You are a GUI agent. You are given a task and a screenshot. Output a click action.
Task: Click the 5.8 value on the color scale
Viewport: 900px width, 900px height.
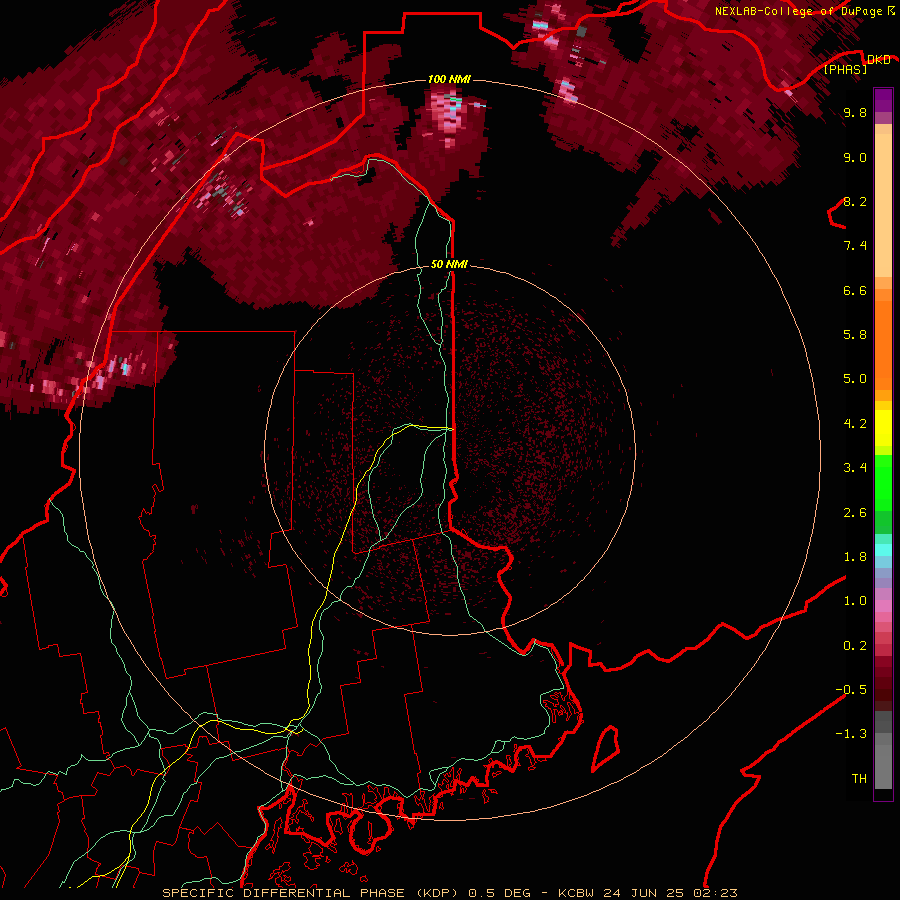click(x=855, y=334)
